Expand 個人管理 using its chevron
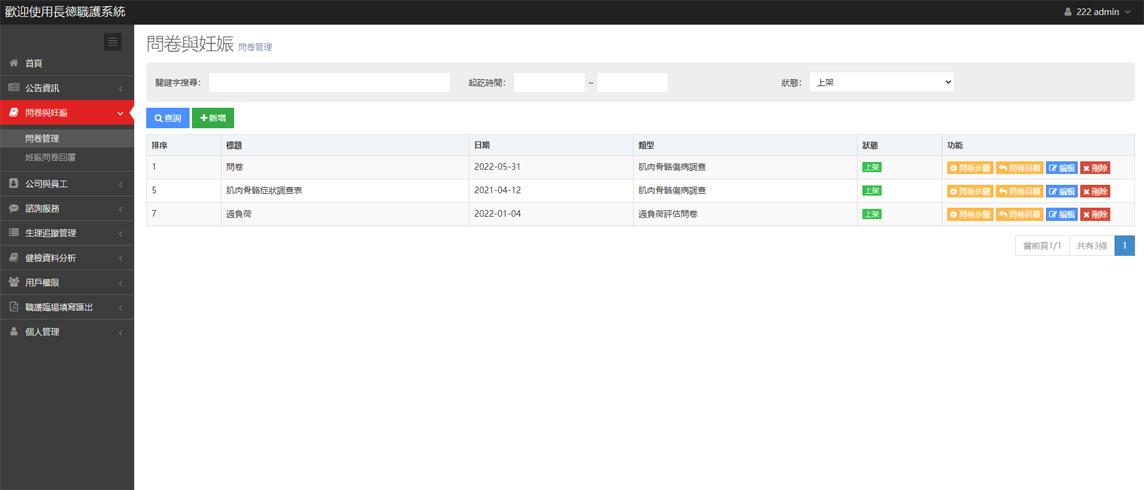The image size is (1144, 490). [120, 332]
